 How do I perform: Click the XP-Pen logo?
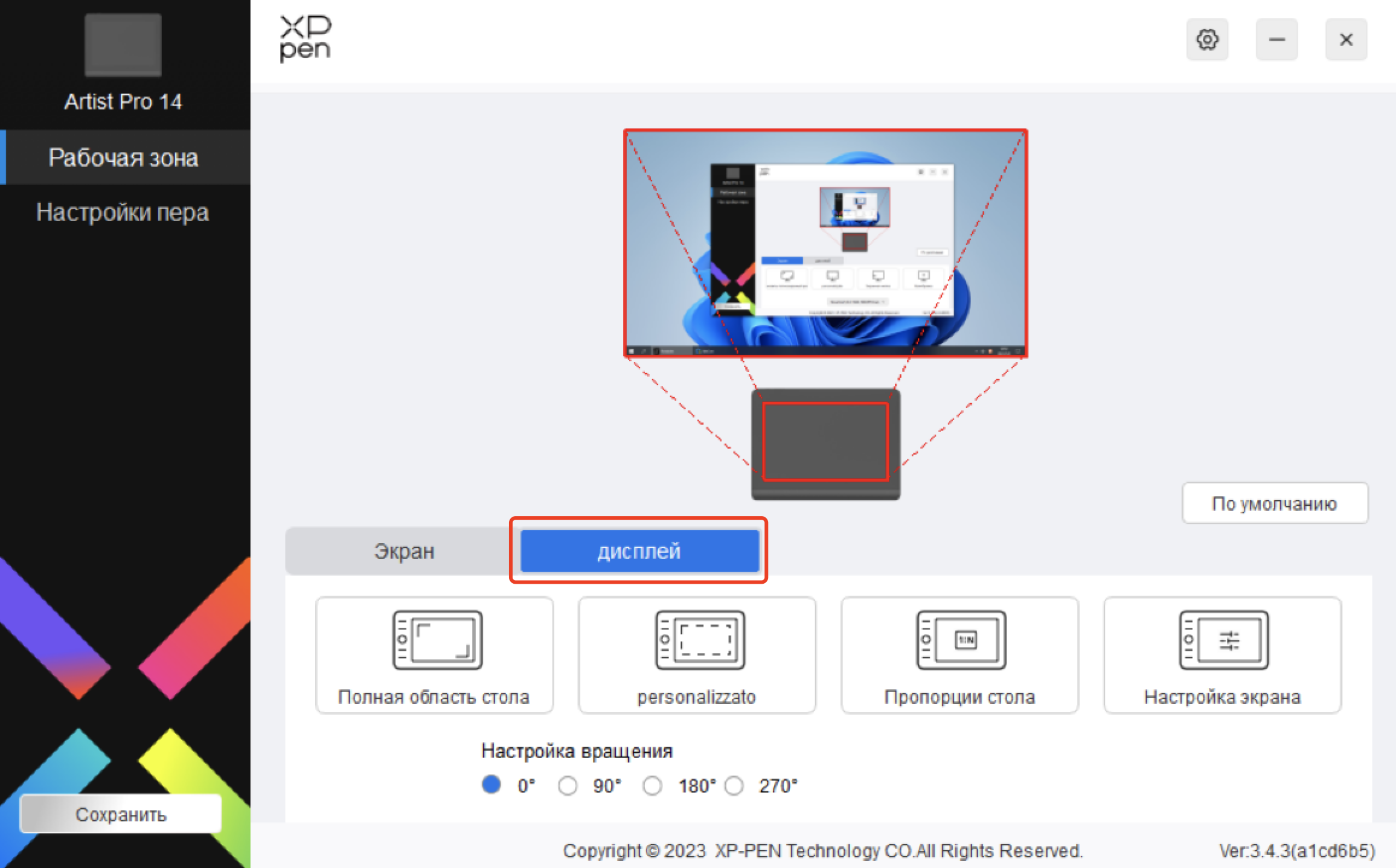[x=306, y=39]
